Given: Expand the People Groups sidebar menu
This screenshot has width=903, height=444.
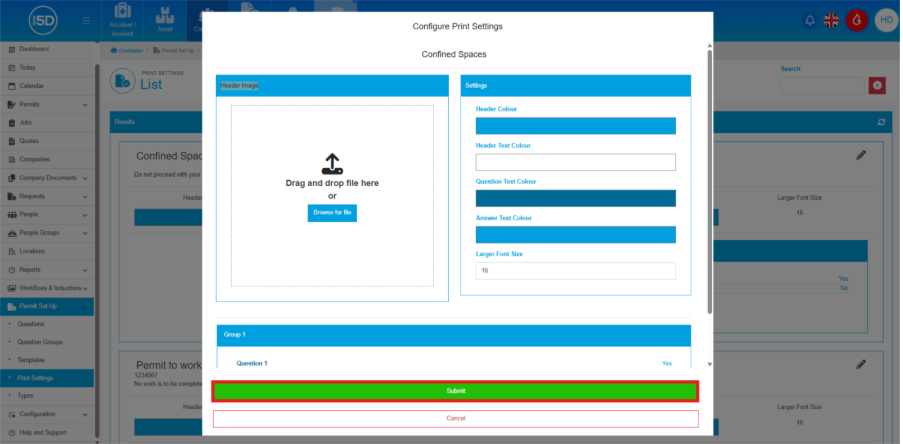Looking at the screenshot, I should point(47,233).
